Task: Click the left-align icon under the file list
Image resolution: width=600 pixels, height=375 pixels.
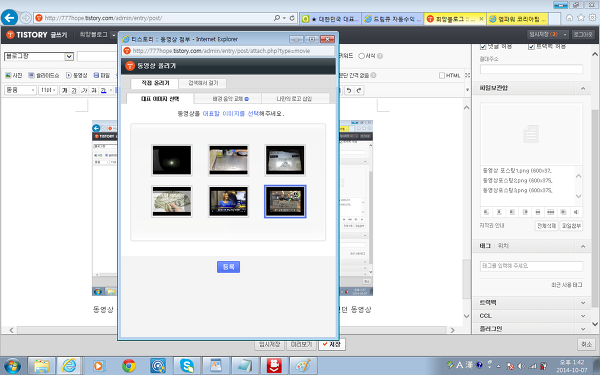Action: 486,212
